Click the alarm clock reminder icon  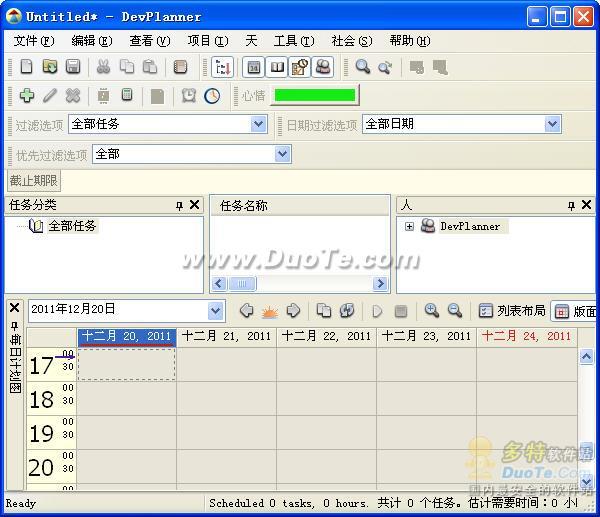coord(189,95)
